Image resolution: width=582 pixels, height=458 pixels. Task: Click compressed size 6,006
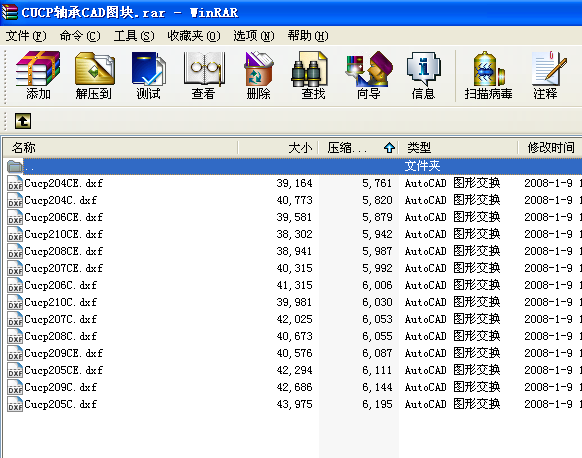pyautogui.click(x=377, y=285)
